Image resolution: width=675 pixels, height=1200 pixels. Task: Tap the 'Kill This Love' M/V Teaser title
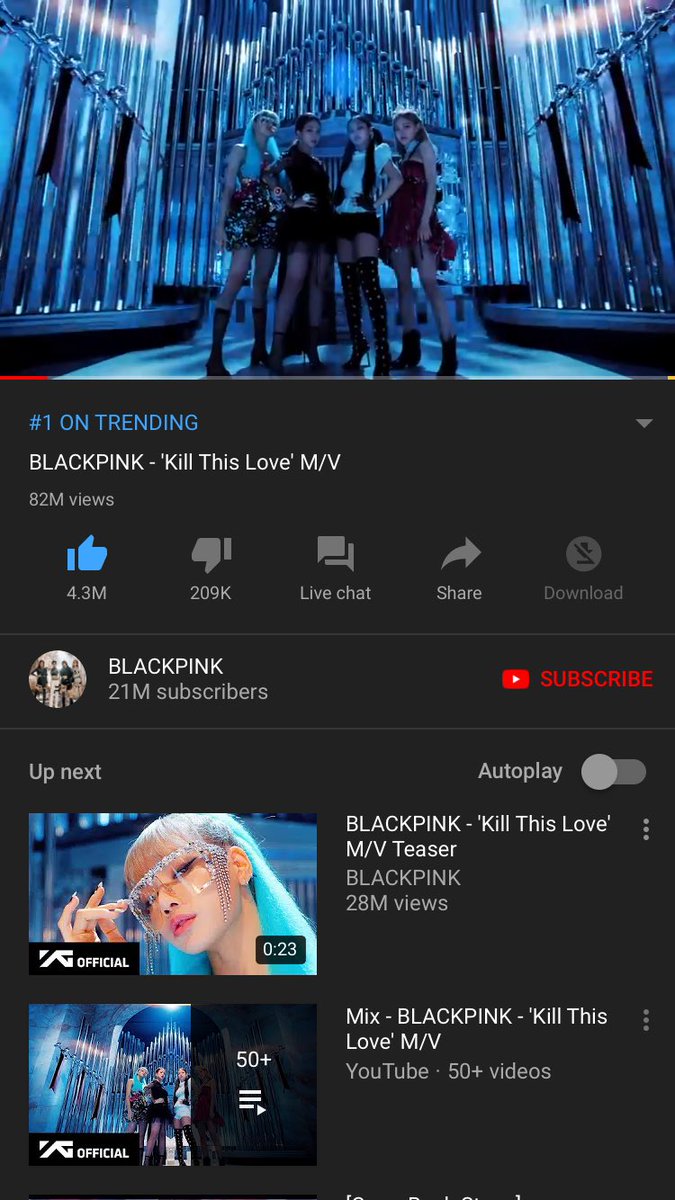pyautogui.click(x=478, y=836)
